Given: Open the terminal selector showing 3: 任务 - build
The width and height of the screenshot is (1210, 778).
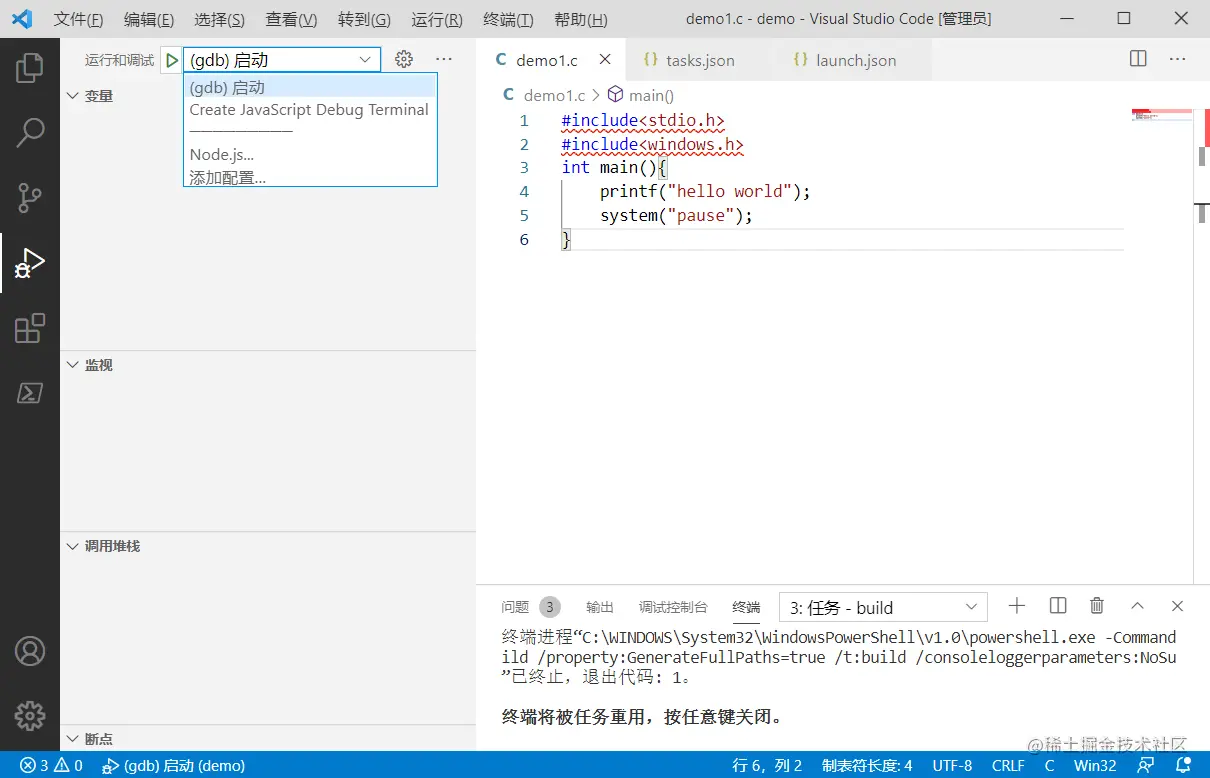Looking at the screenshot, I should (x=881, y=606).
